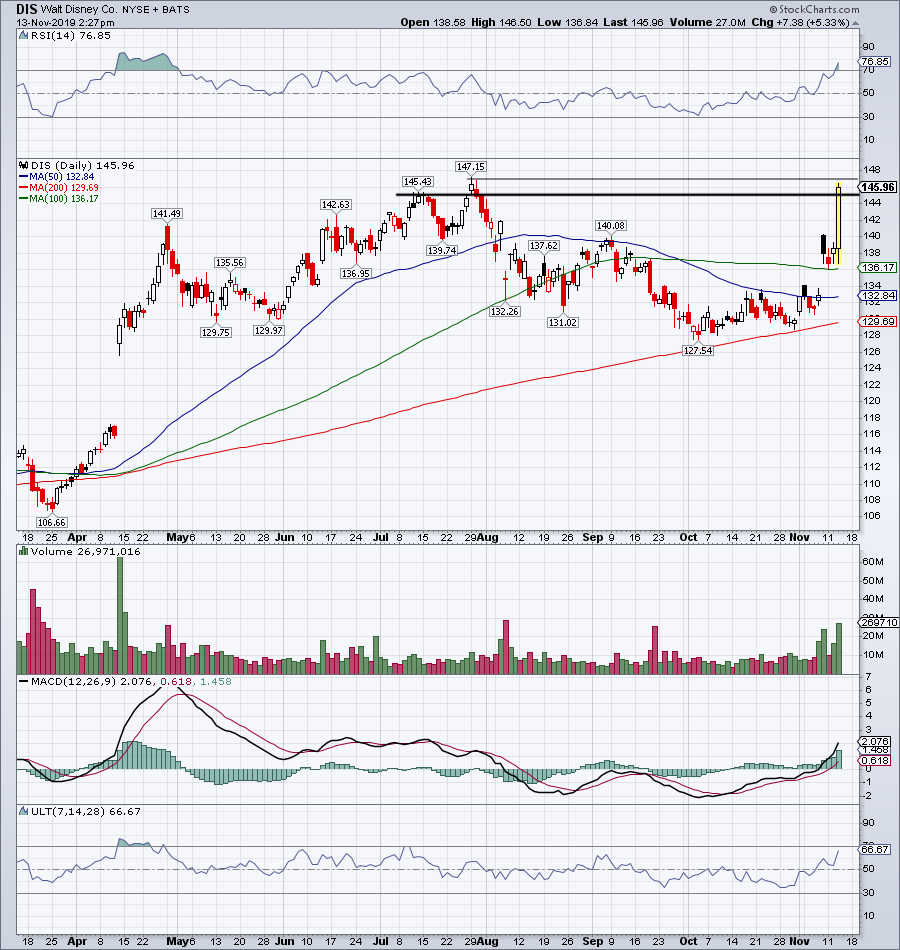The width and height of the screenshot is (900, 950).
Task: Click the candlestick icon beside DIS (Daily)
Action: 24,165
